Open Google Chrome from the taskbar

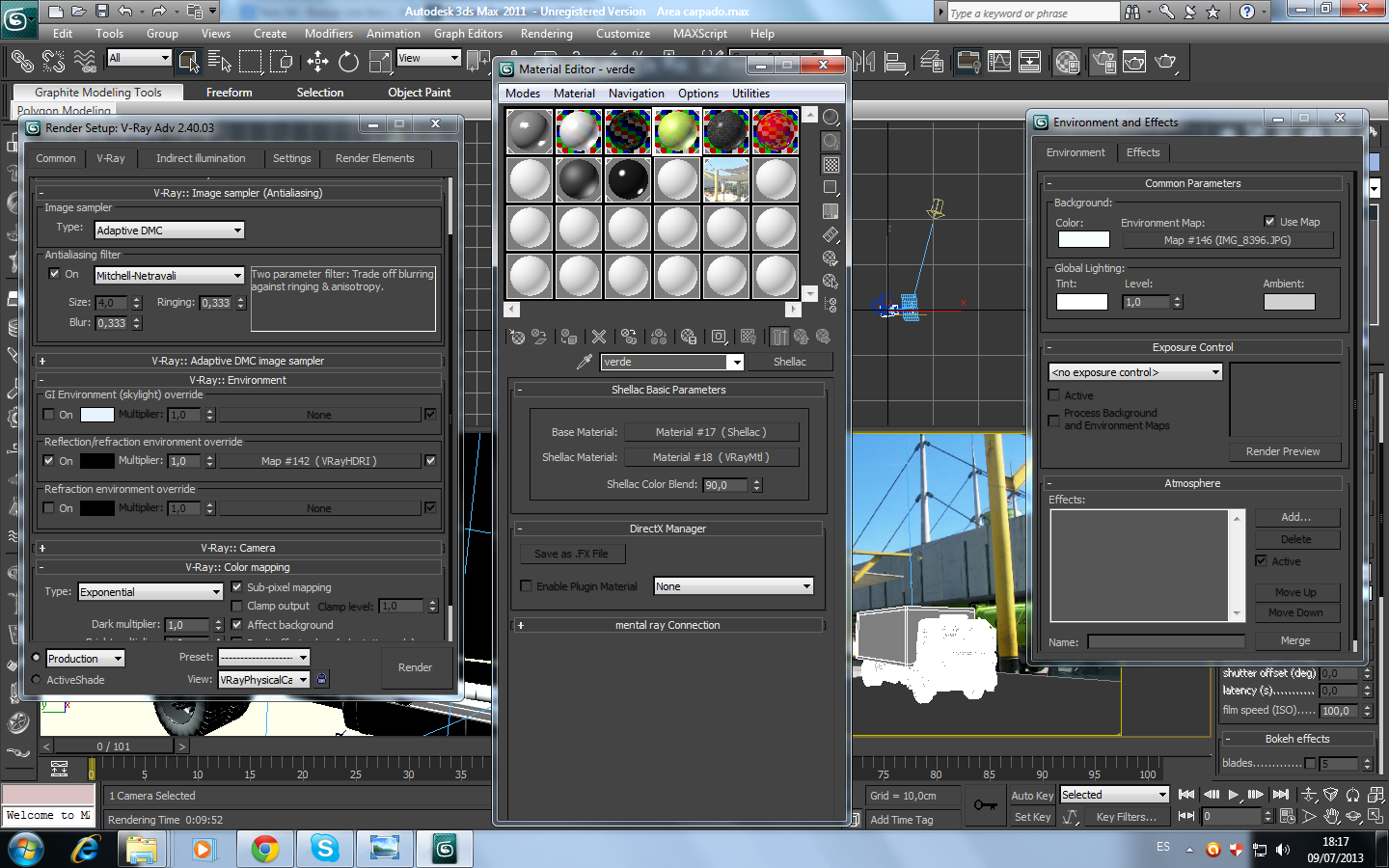(x=264, y=849)
